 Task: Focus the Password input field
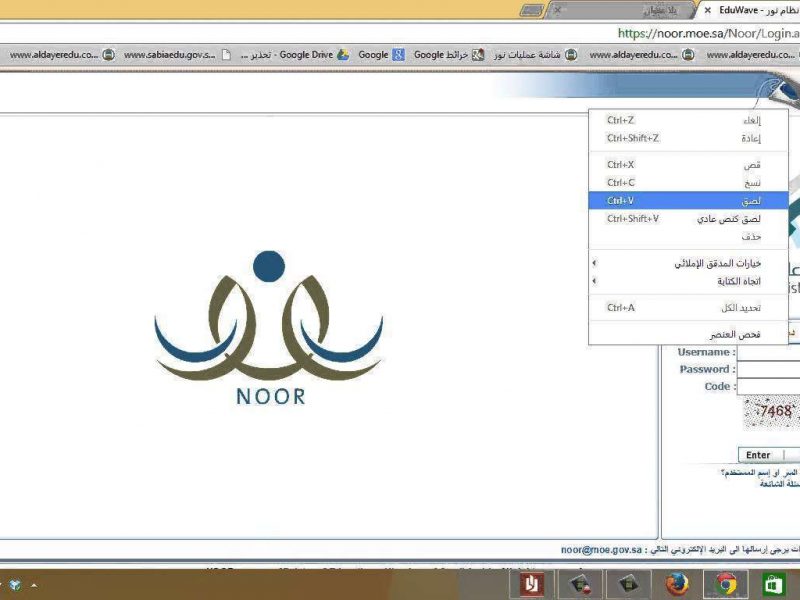pyautogui.click(x=769, y=369)
